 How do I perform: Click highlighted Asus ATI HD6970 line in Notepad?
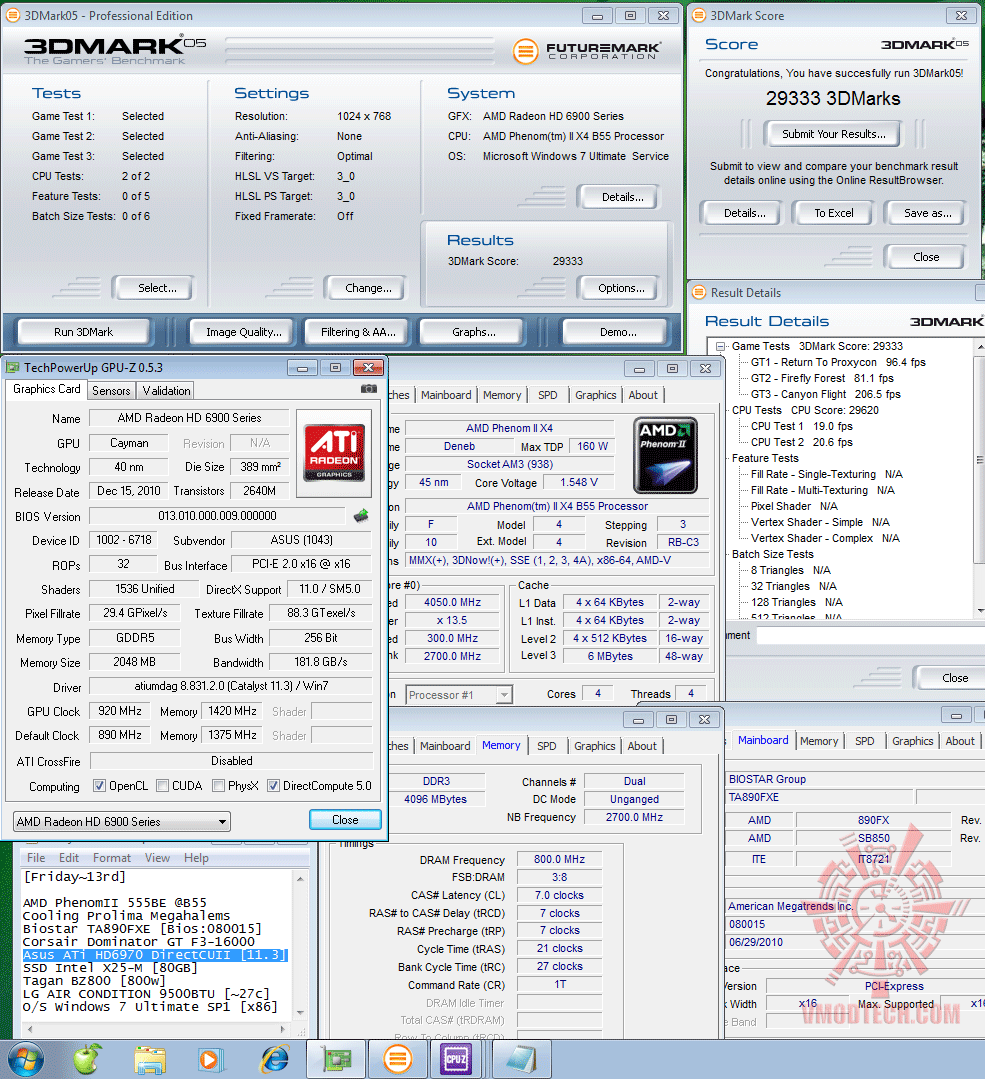click(155, 955)
